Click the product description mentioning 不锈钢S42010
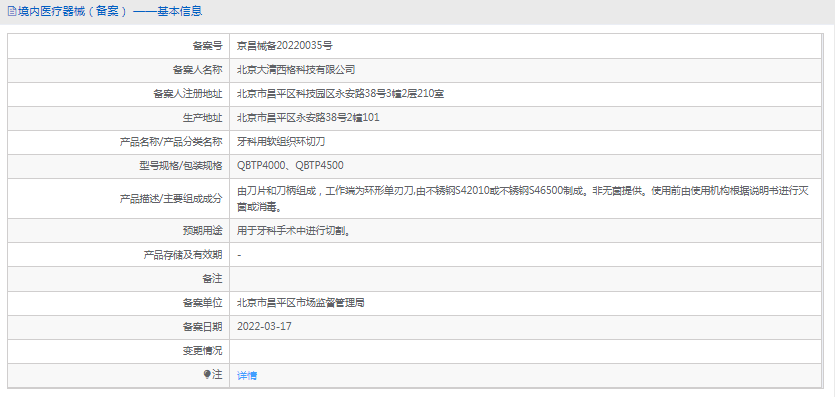This screenshot has width=835, height=397. (x=523, y=198)
